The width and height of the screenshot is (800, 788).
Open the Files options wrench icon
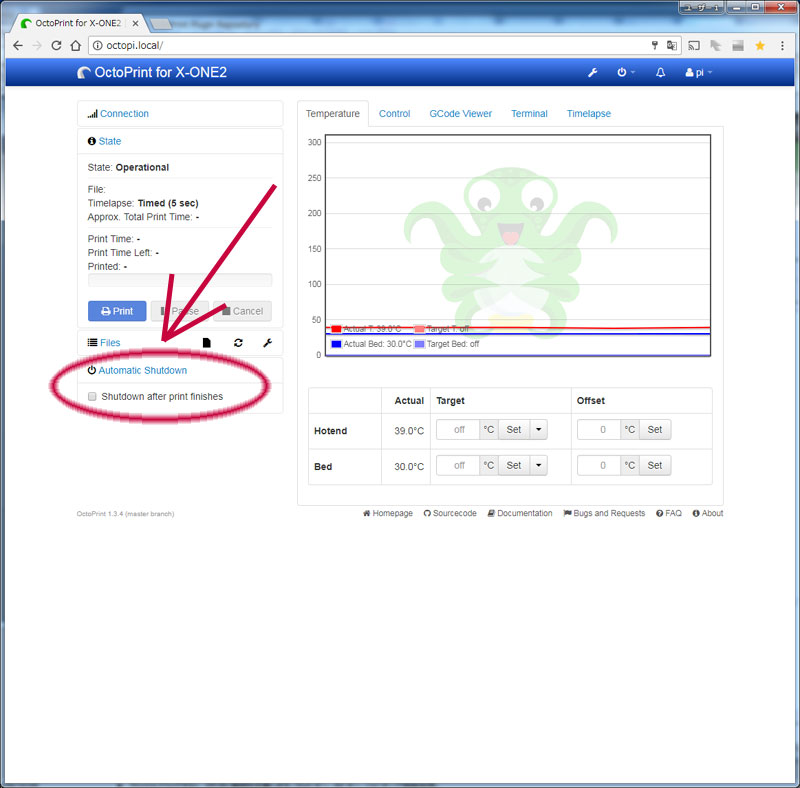[267, 342]
